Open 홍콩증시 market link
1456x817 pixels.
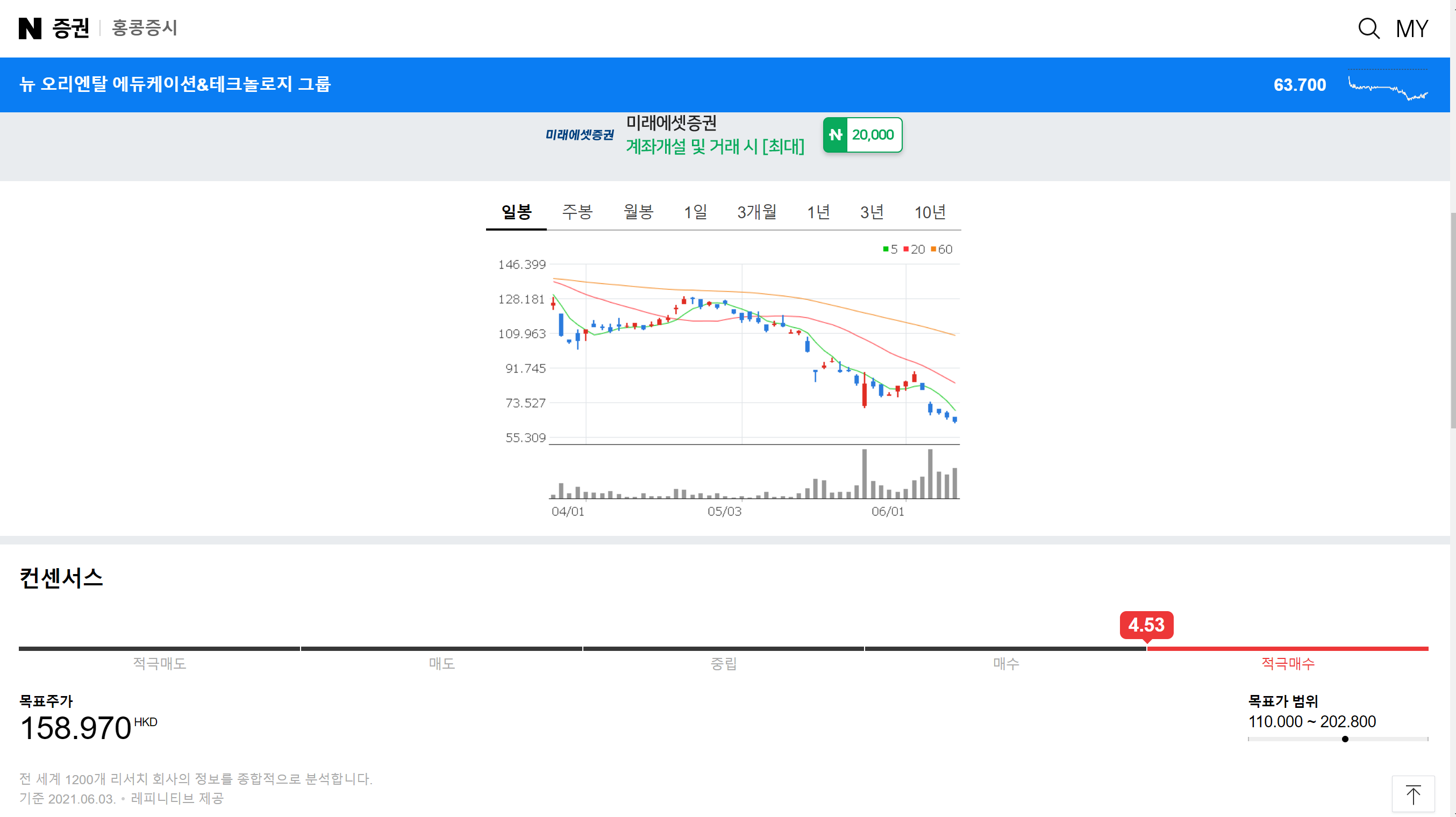click(x=145, y=28)
